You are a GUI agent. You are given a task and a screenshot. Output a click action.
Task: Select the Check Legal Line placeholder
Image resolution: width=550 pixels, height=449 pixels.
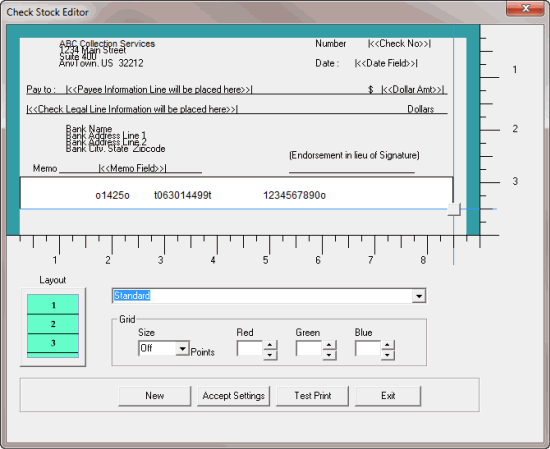pyautogui.click(x=132, y=109)
